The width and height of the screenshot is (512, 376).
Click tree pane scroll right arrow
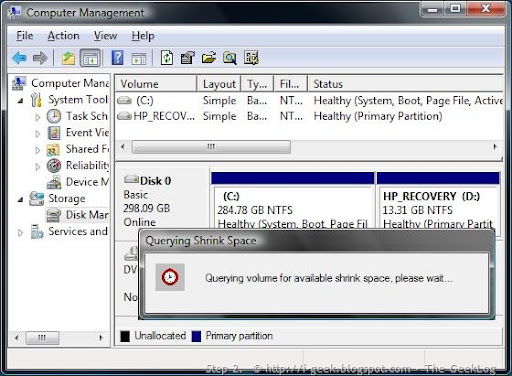coord(101,338)
